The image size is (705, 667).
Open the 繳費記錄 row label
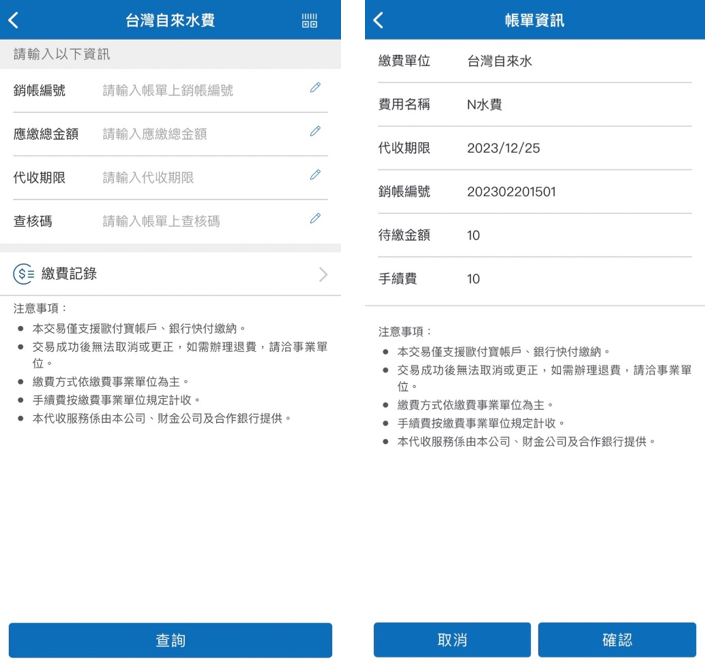(69, 273)
